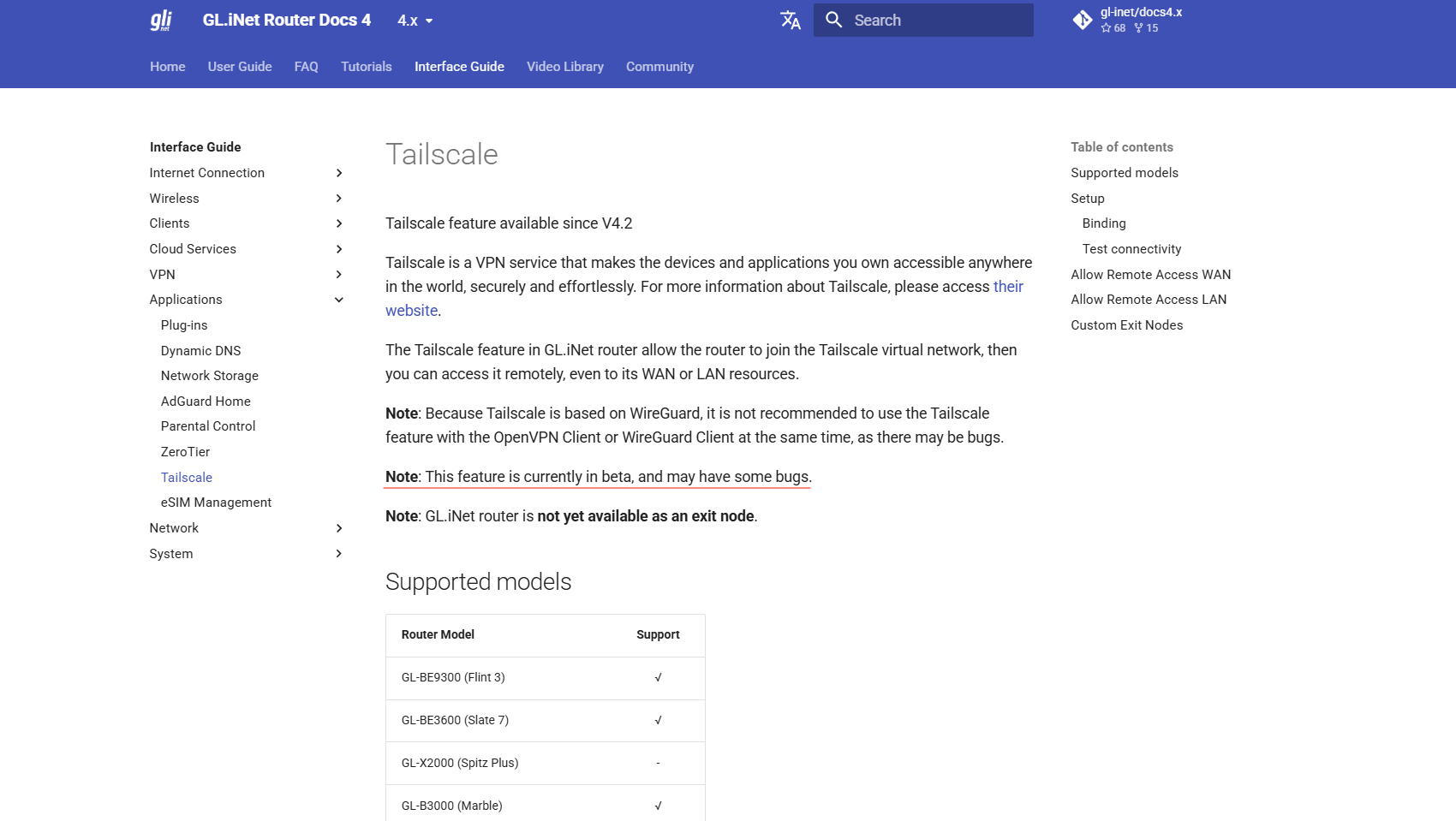
Task: Select AdGuard Home in the sidebar
Action: 206,402
